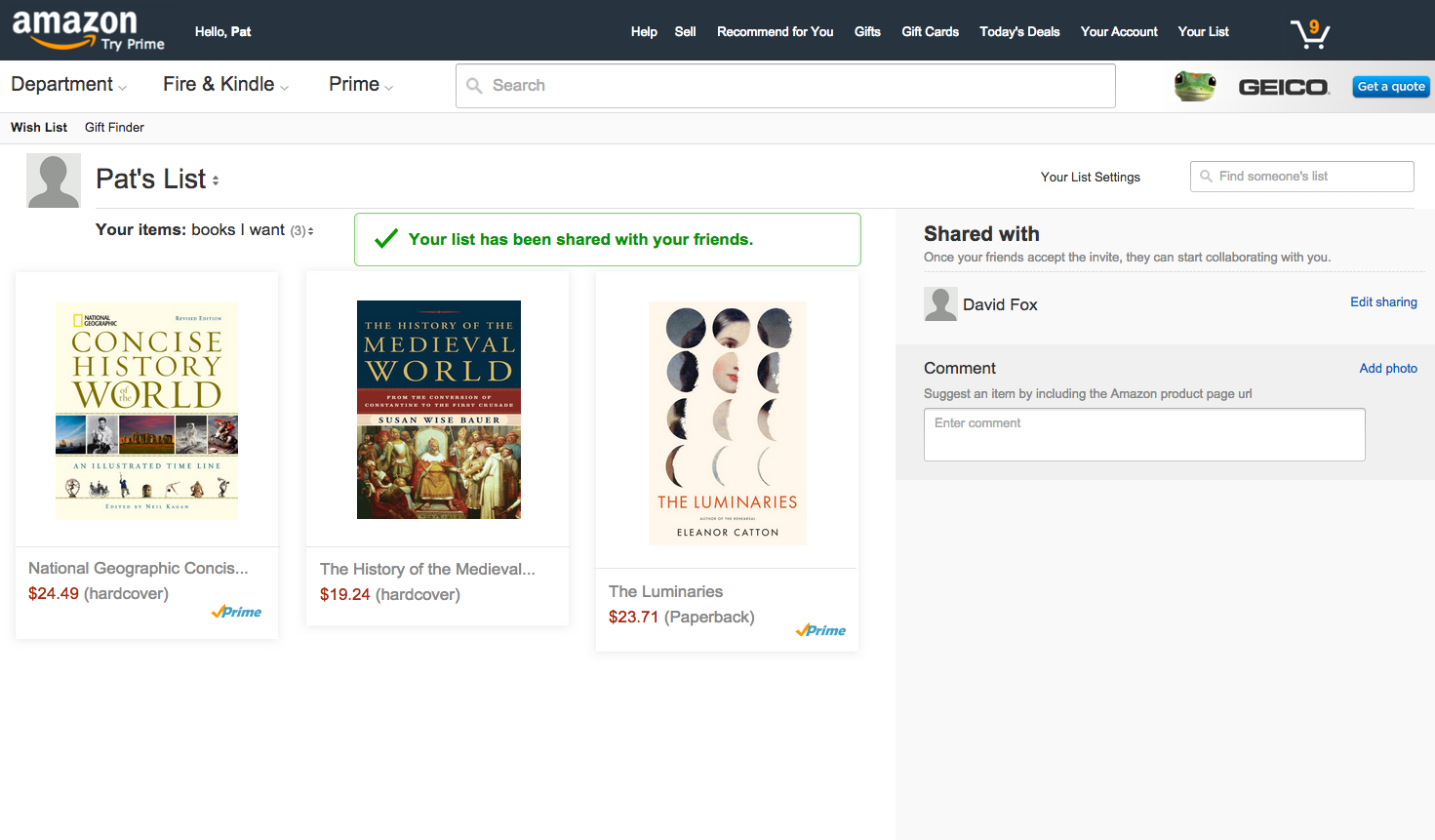Open Your List Settings
The image size is (1435, 840).
1091,177
